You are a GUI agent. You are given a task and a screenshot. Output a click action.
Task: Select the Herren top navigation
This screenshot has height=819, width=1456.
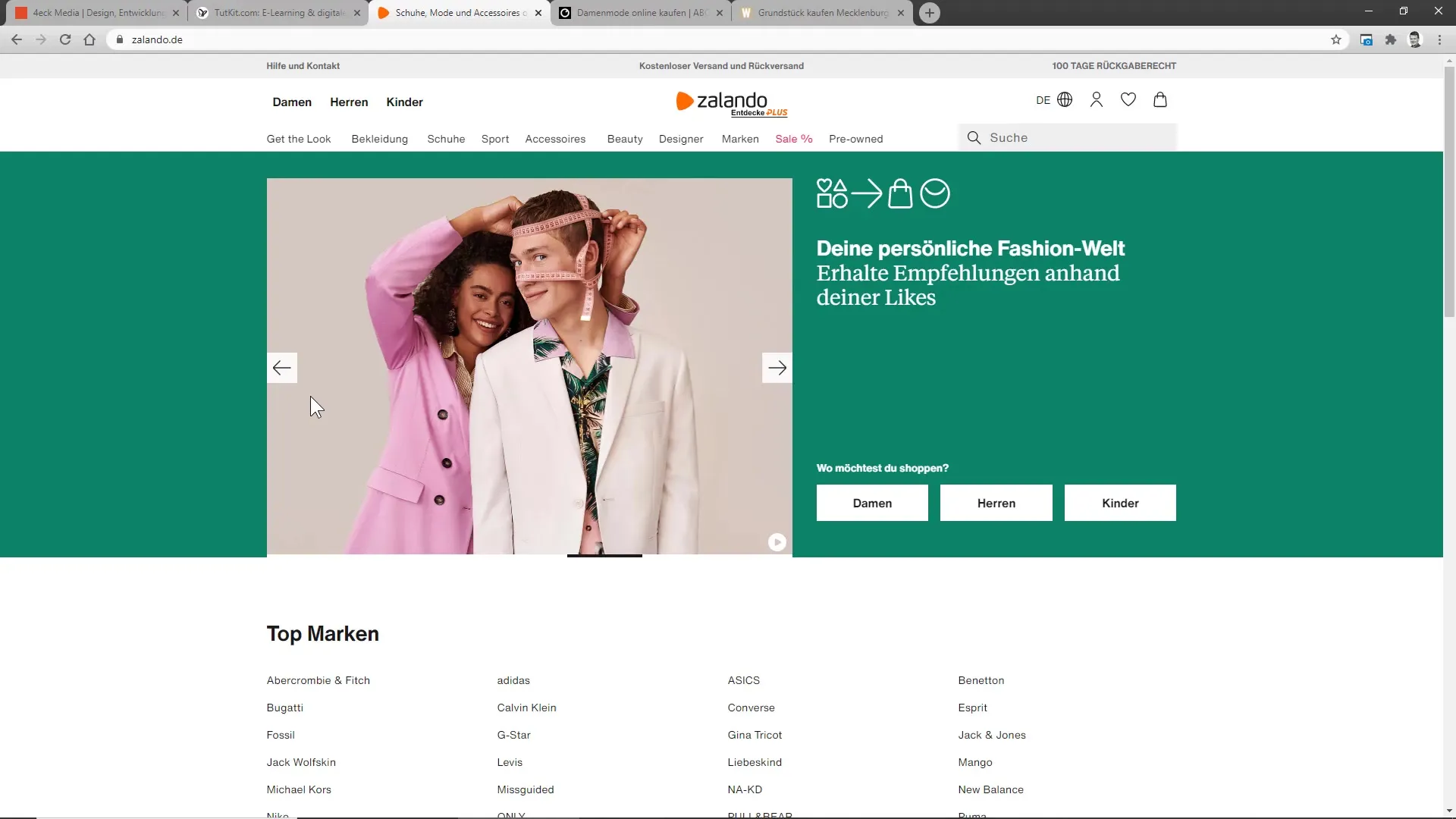(x=349, y=102)
